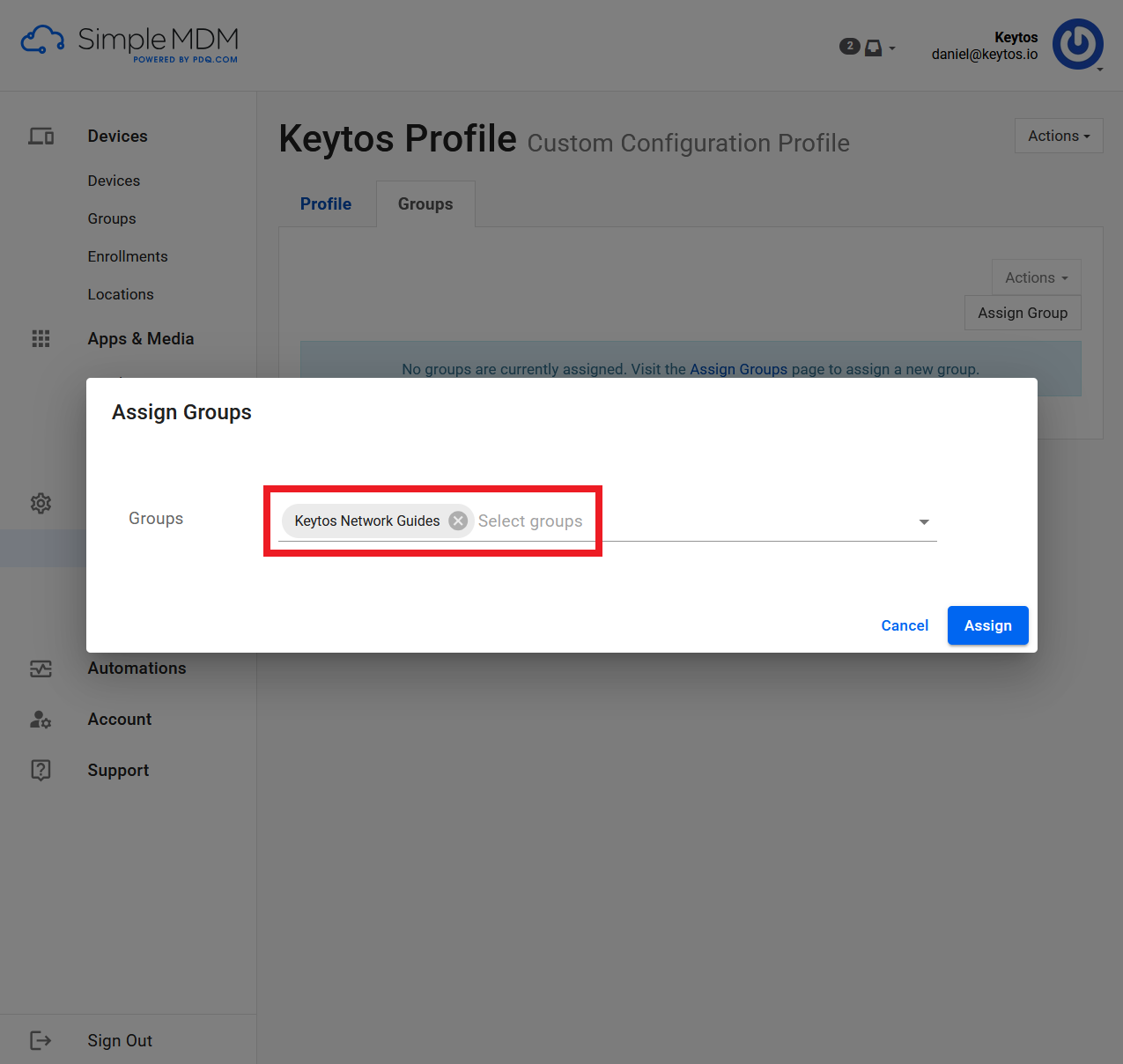The height and width of the screenshot is (1064, 1123).
Task: Open Devices section in sidebar
Action: coord(118,137)
